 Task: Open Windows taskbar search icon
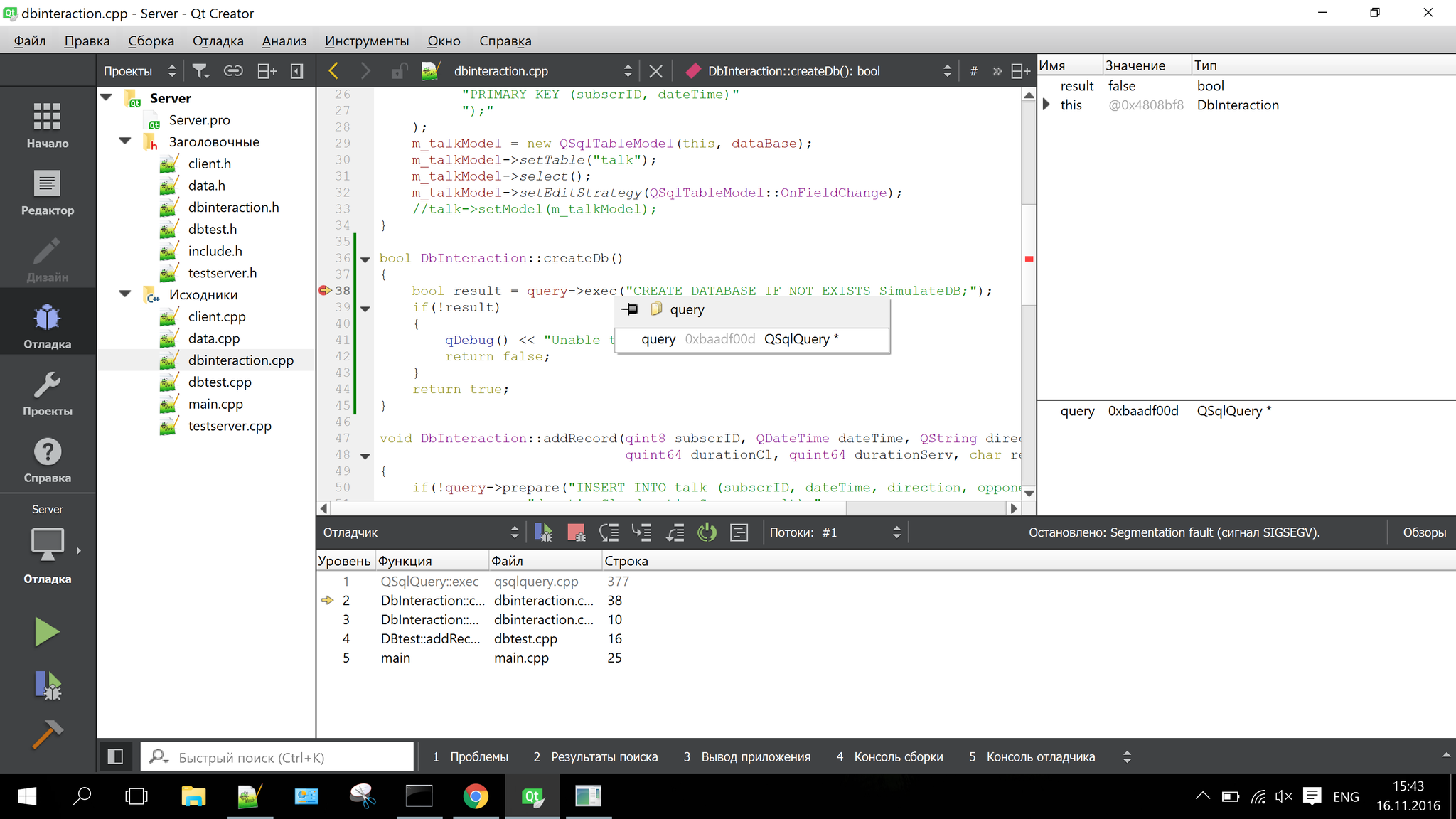coord(82,796)
